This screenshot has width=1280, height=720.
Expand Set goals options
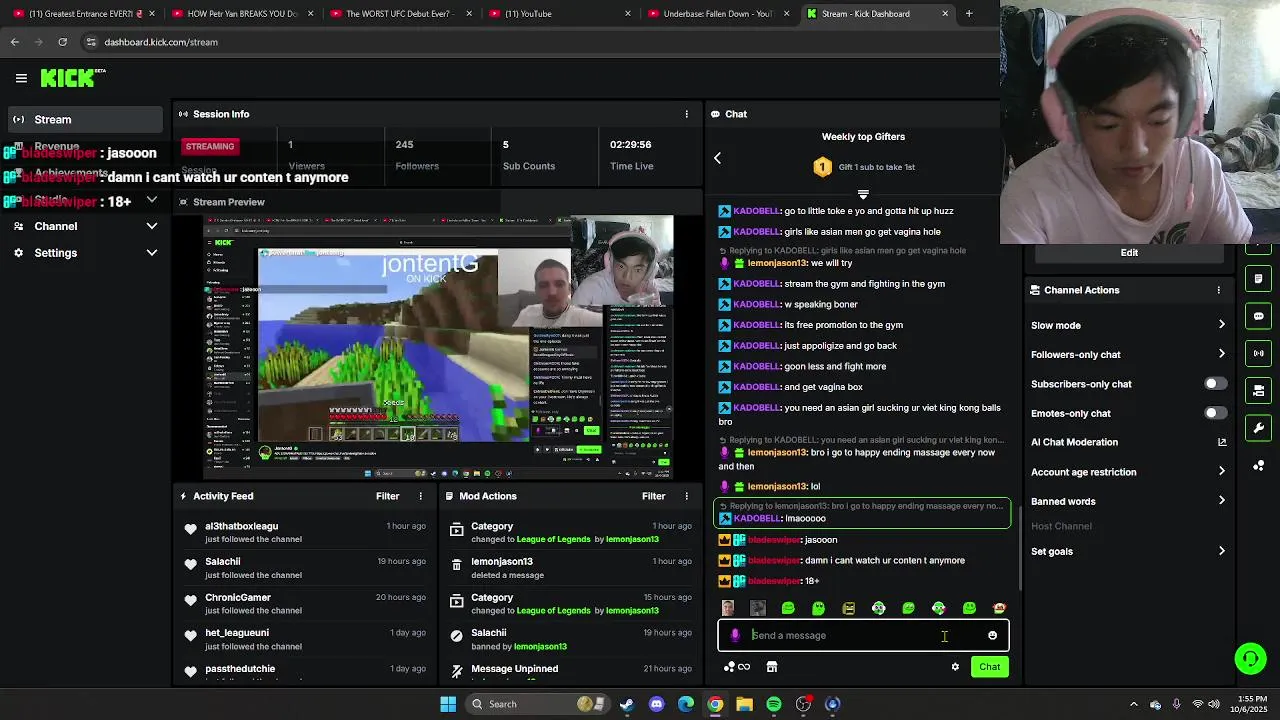[1221, 551]
